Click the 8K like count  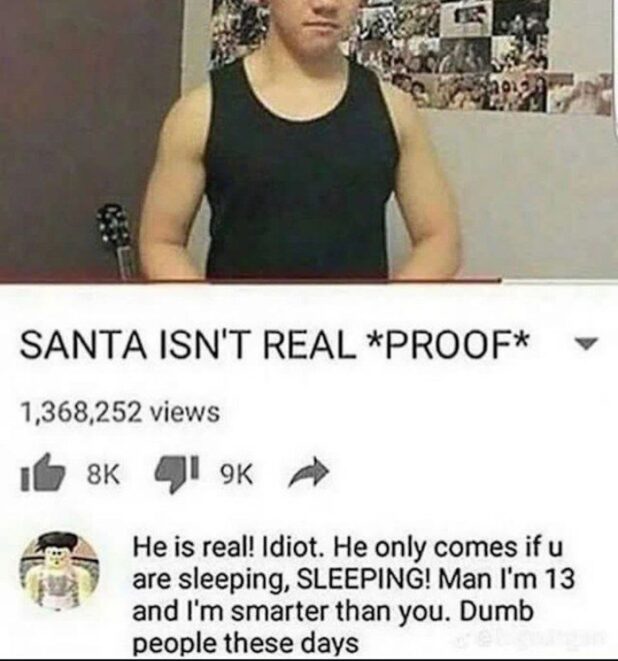click(103, 475)
